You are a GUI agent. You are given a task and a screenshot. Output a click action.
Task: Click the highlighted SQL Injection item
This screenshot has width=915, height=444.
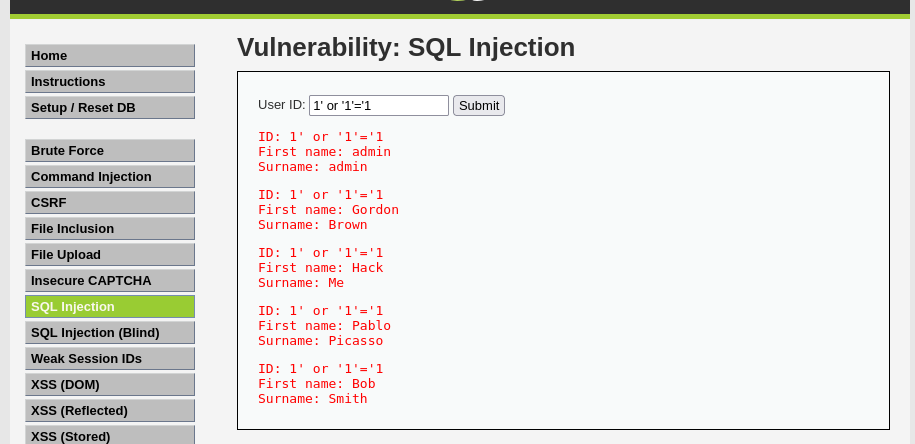click(x=110, y=307)
